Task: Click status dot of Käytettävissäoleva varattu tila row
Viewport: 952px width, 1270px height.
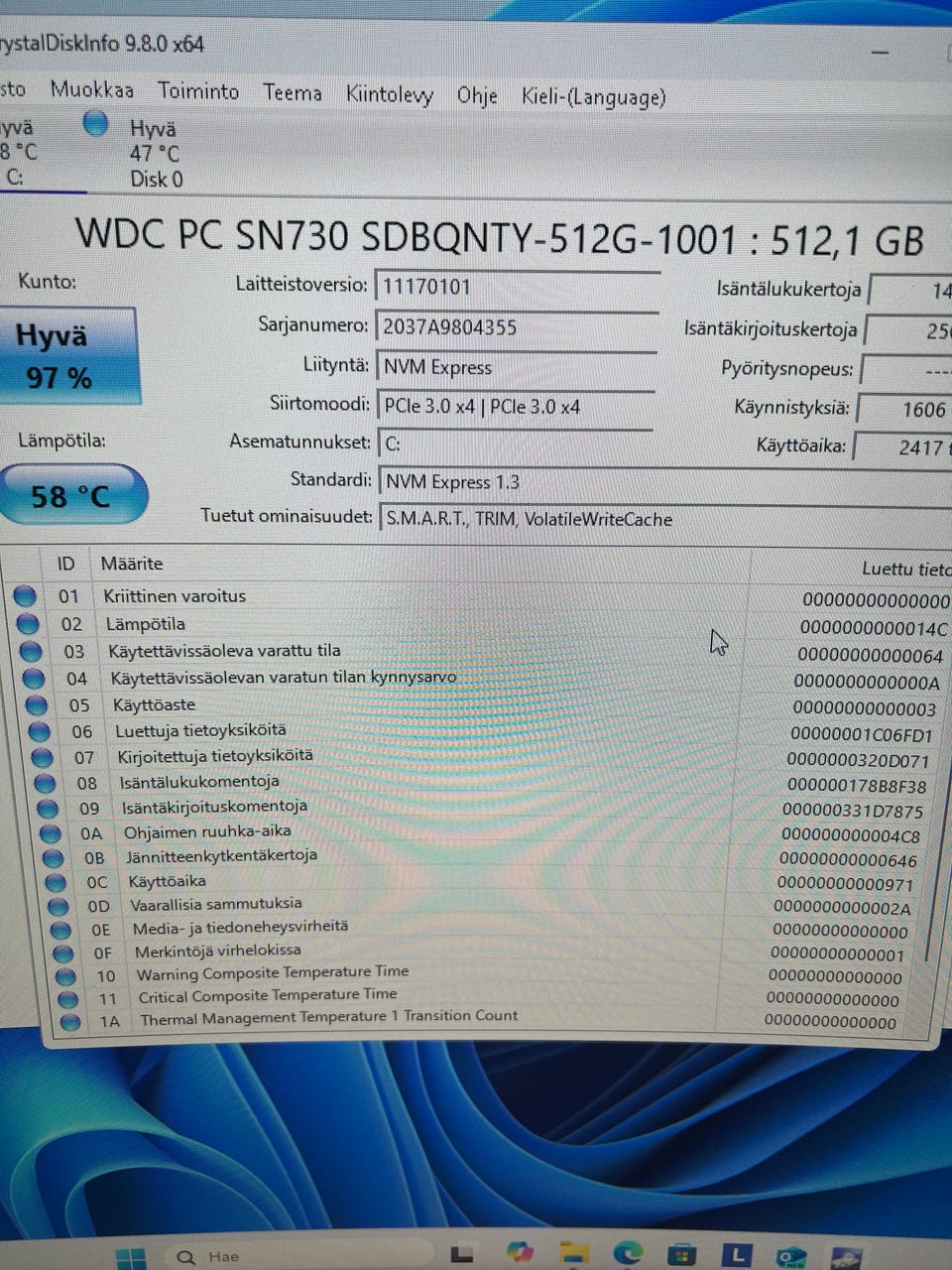Action: [x=31, y=652]
